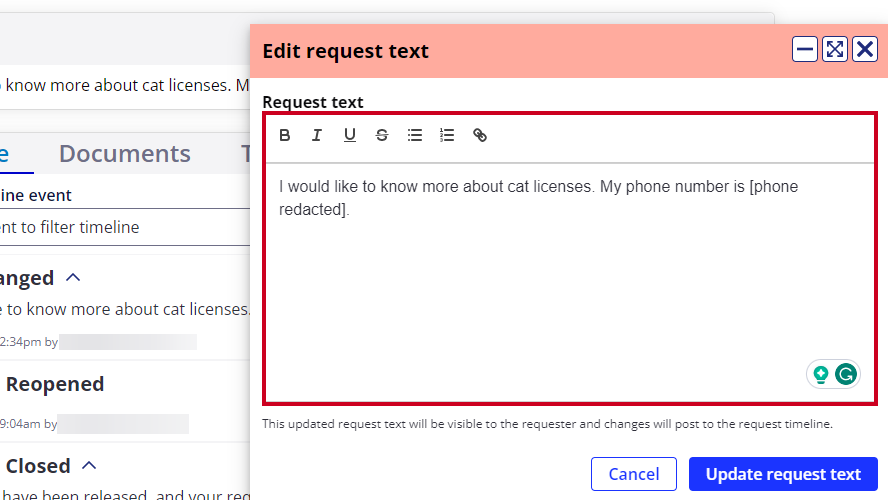The image size is (888, 500).
Task: Insert a hyperlink in request text
Action: coord(480,135)
